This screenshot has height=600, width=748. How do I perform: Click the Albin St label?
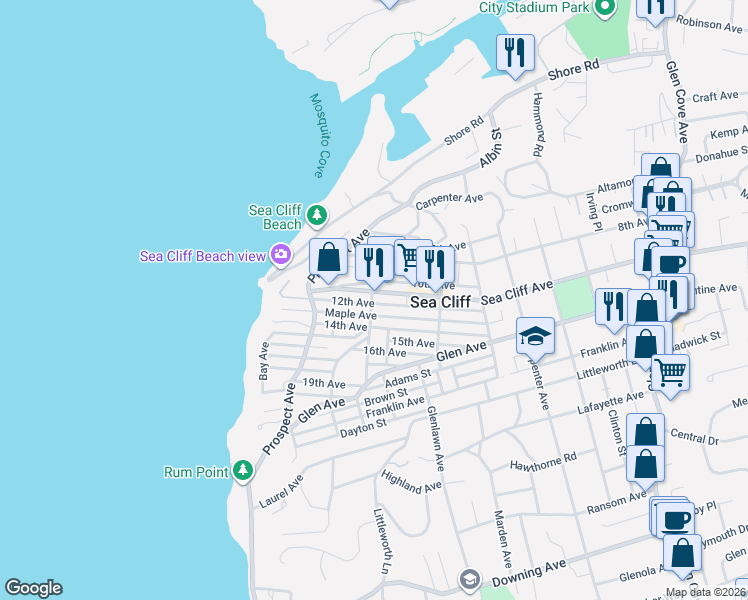[x=491, y=147]
